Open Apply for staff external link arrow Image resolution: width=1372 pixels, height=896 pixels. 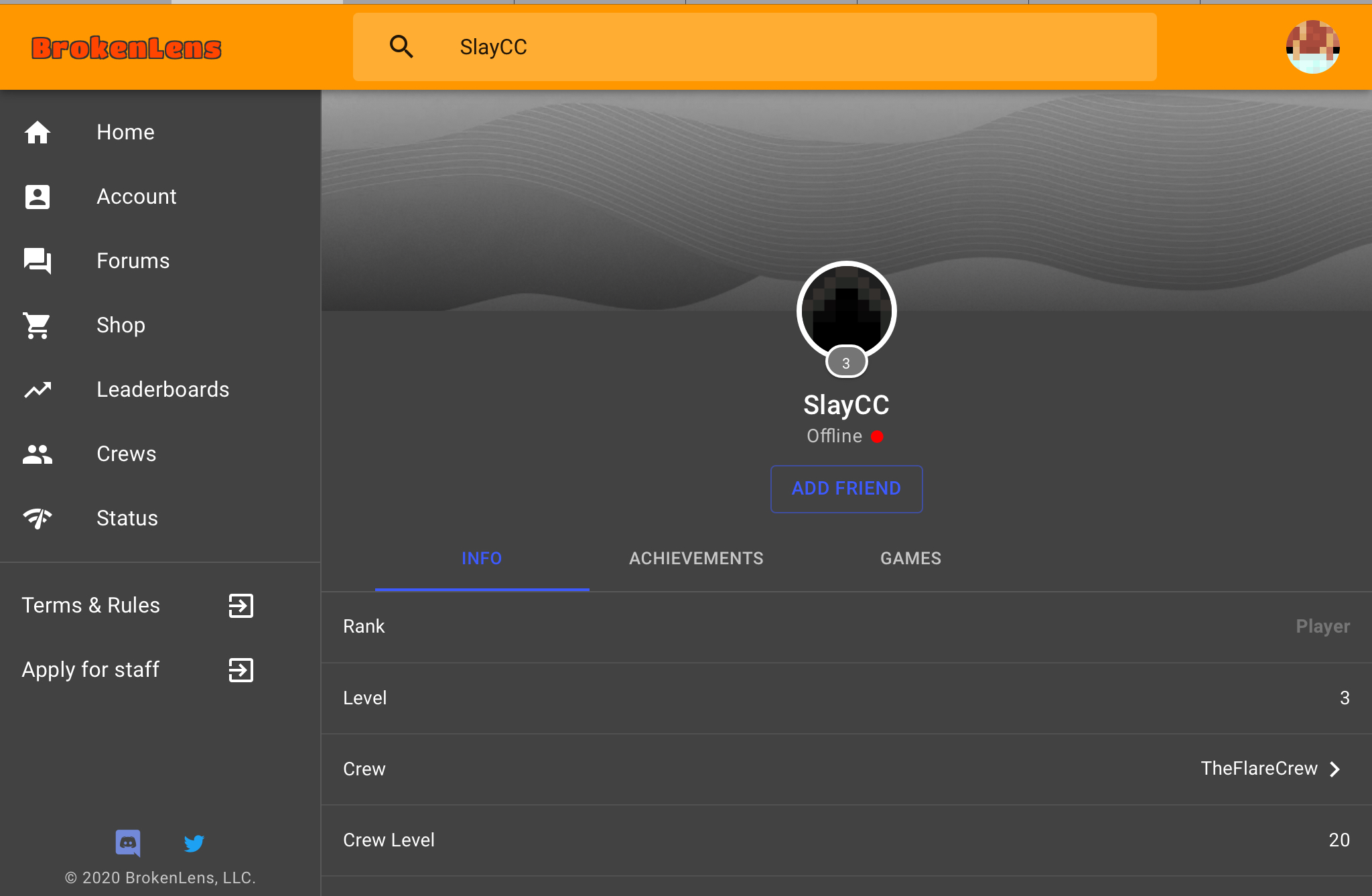click(241, 669)
